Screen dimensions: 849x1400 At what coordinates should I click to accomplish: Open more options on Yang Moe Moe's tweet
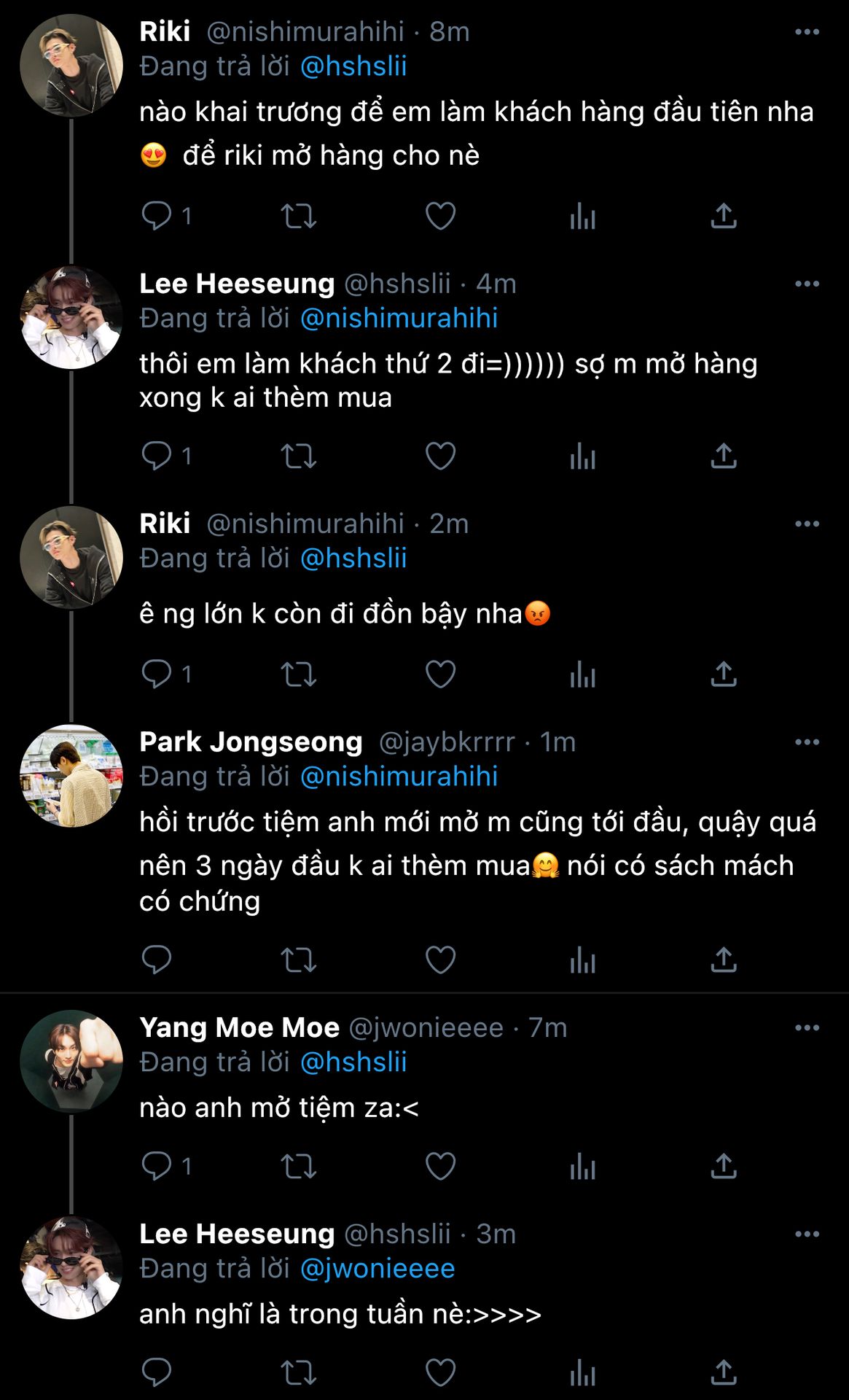coord(807,1028)
